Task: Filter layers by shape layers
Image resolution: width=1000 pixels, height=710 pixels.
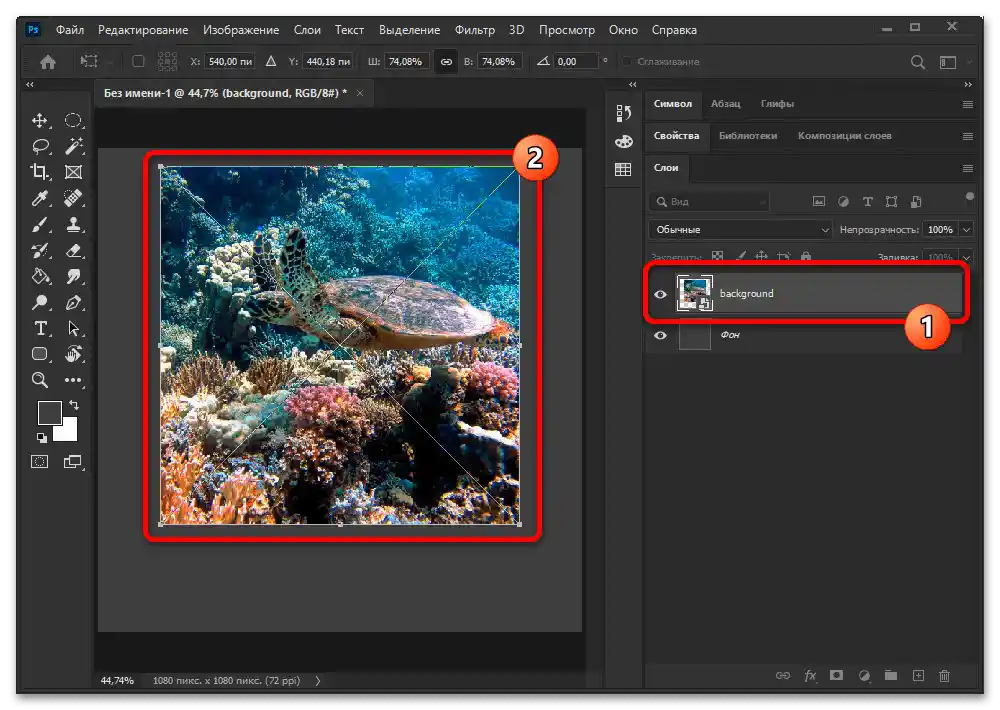Action: pyautogui.click(x=892, y=202)
